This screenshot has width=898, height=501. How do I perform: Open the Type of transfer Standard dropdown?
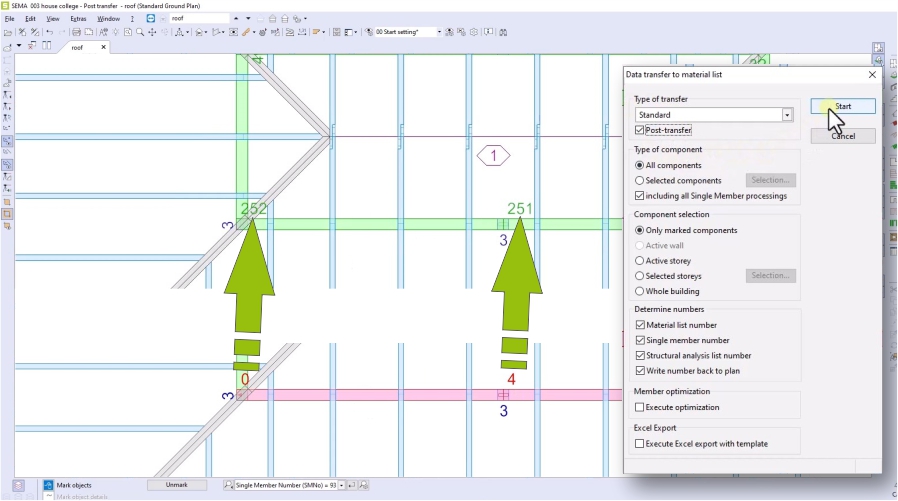click(x=787, y=115)
